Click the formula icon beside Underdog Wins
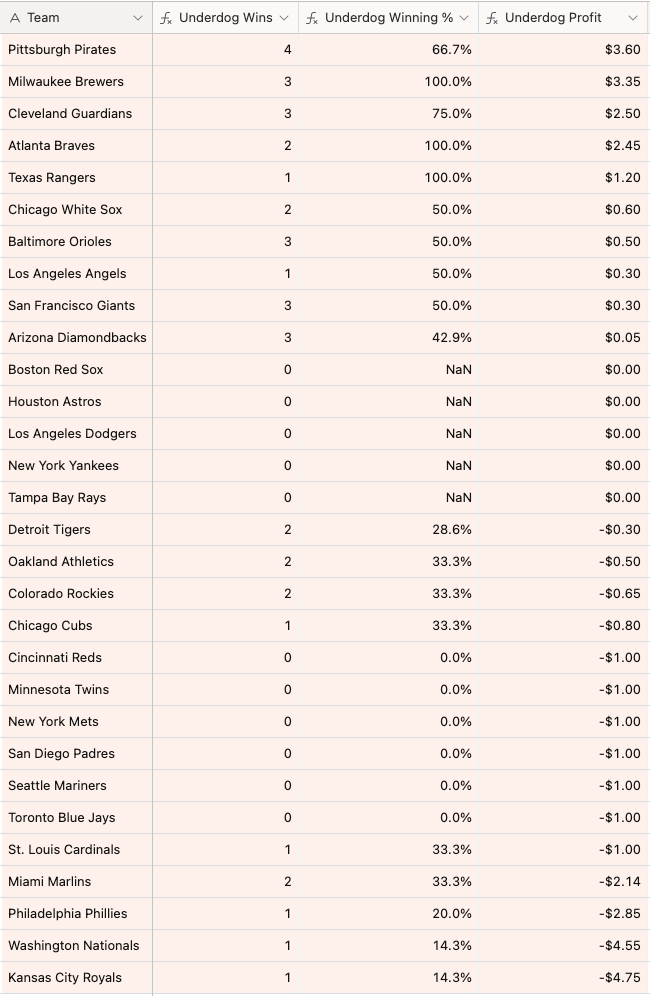650x996 pixels. pos(167,18)
